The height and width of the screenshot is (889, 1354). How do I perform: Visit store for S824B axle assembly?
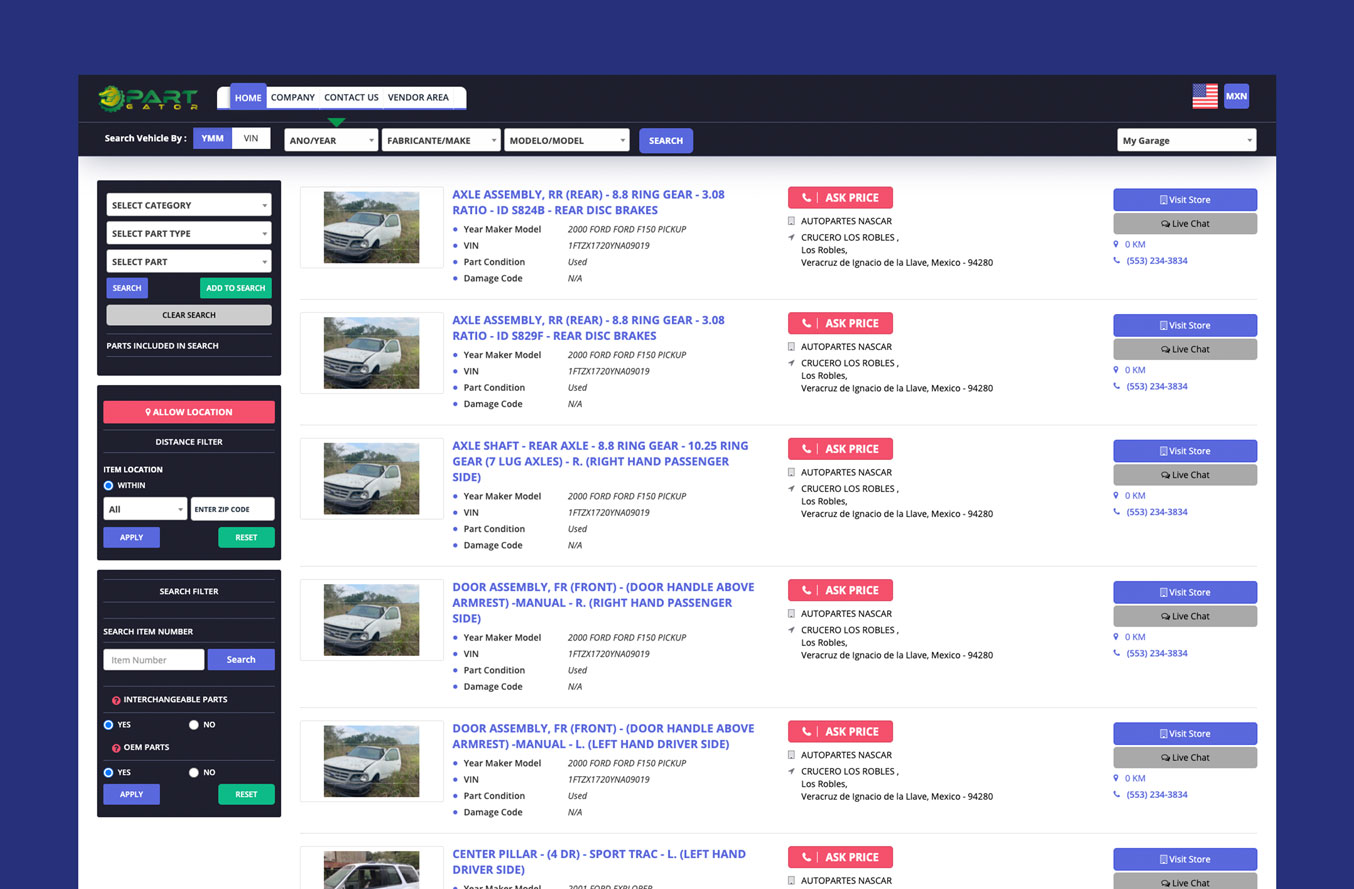point(1185,199)
